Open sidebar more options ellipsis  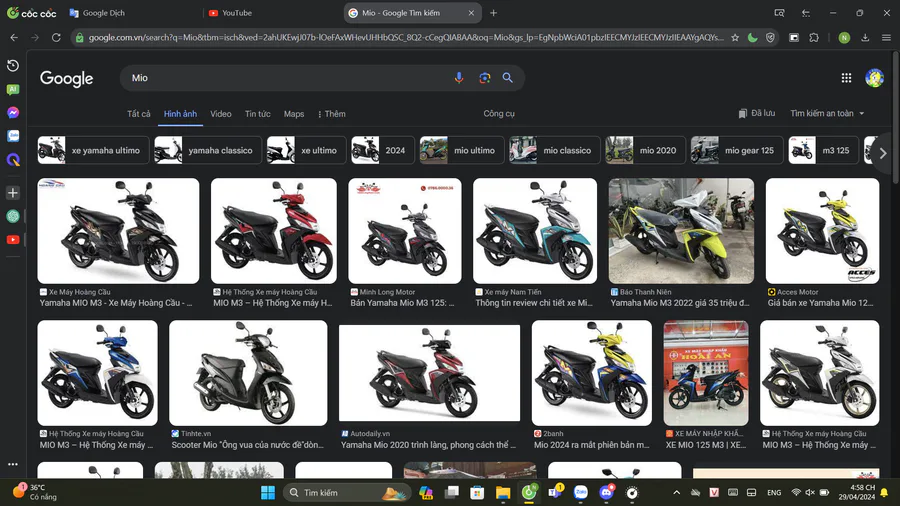pyautogui.click(x=13, y=464)
